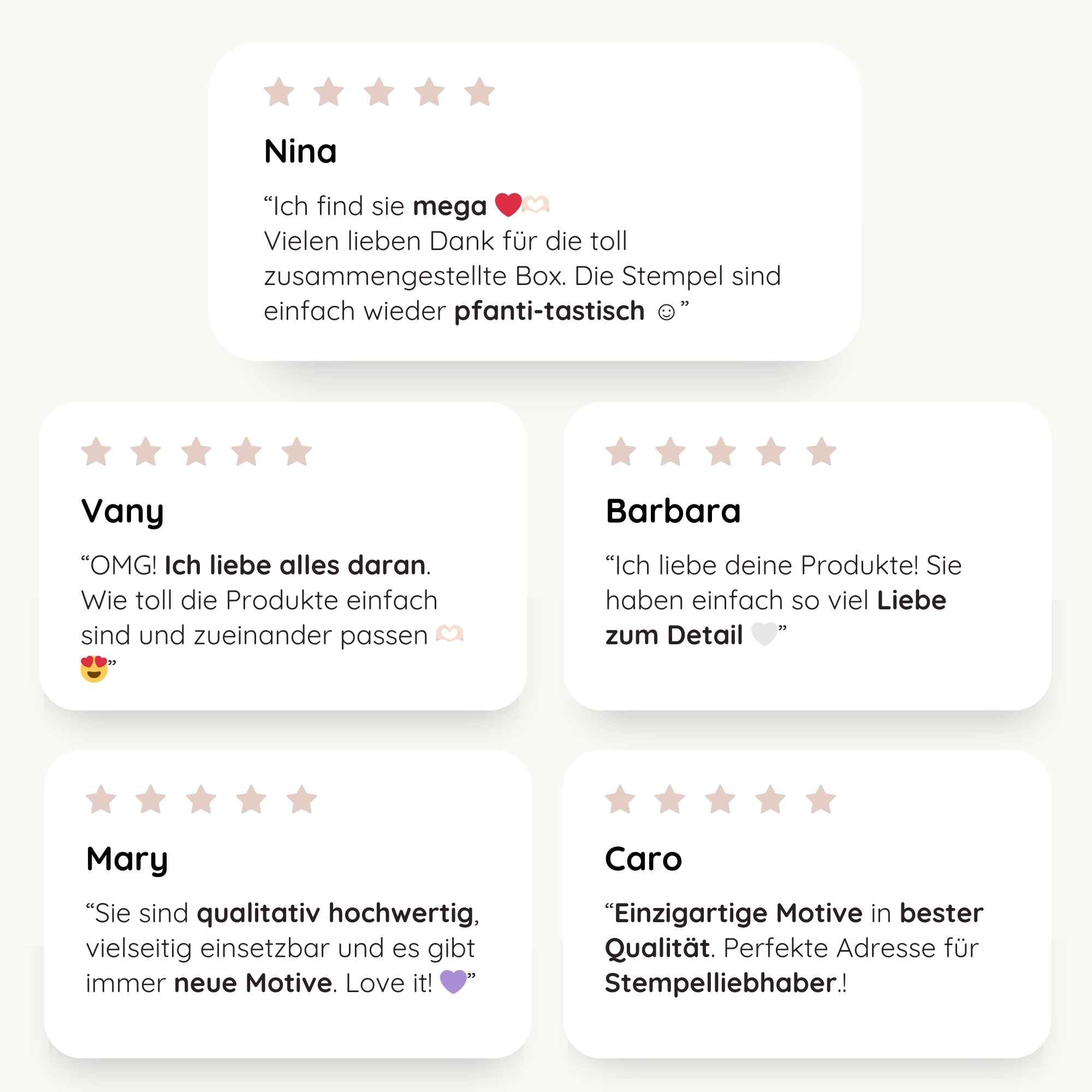Viewport: 1092px width, 1092px height.
Task: Click the heart-eyes emoji in Vany's review
Action: click(94, 669)
